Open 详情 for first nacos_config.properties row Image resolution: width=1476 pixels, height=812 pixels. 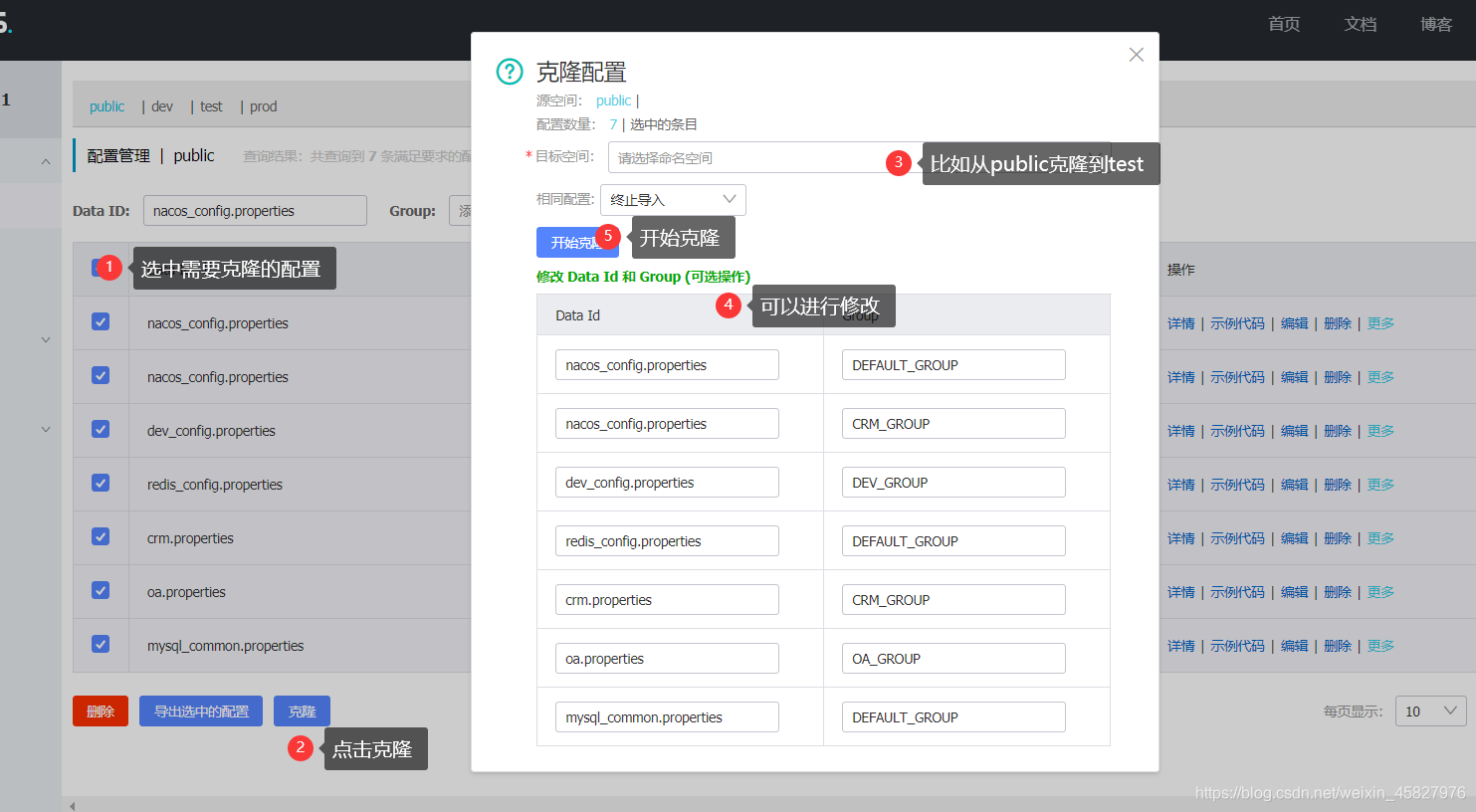tap(1180, 323)
